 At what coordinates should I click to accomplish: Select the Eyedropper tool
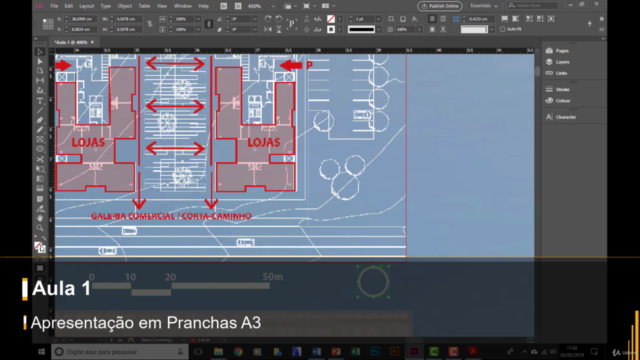(x=40, y=209)
